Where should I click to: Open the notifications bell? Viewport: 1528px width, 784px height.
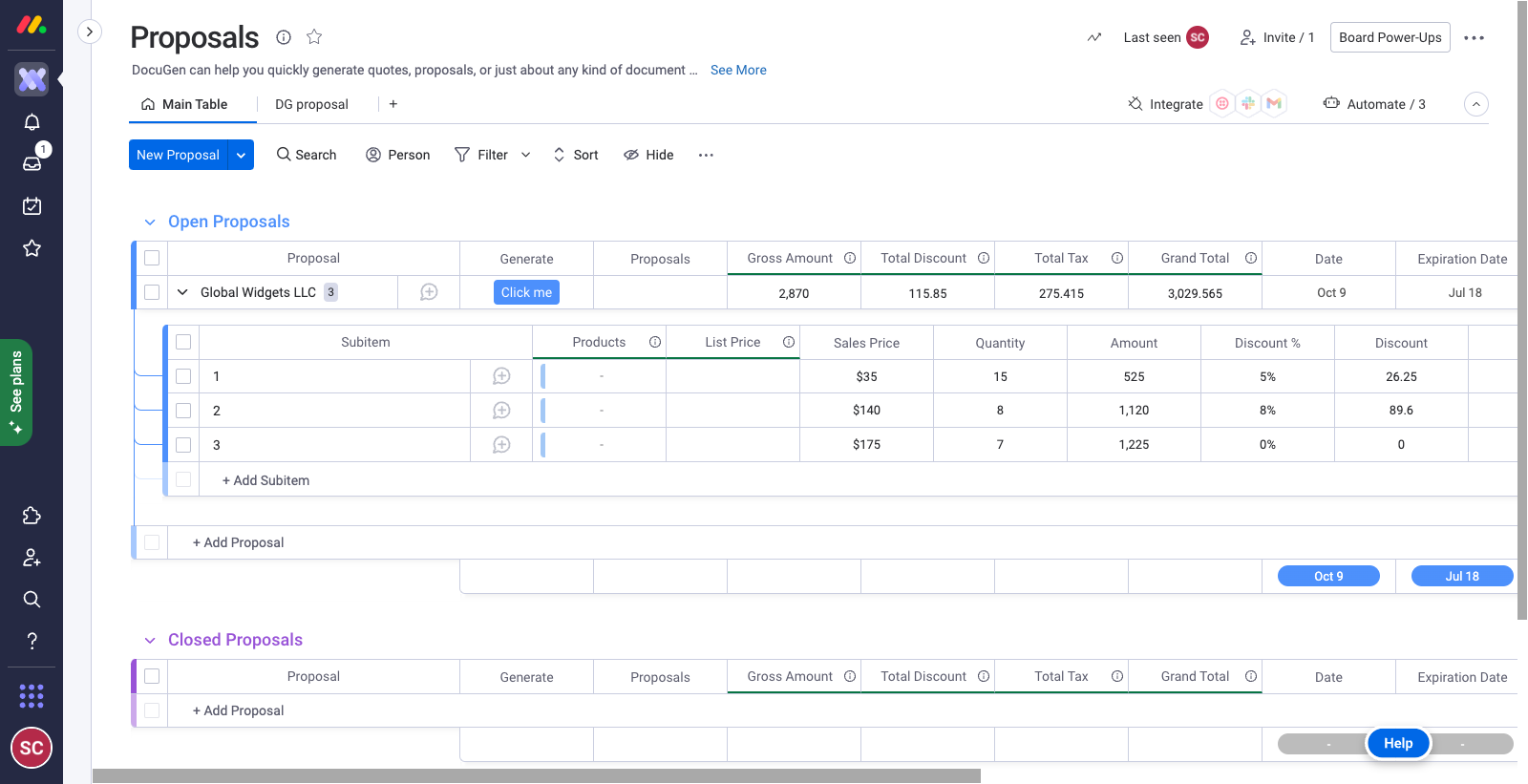click(x=32, y=122)
